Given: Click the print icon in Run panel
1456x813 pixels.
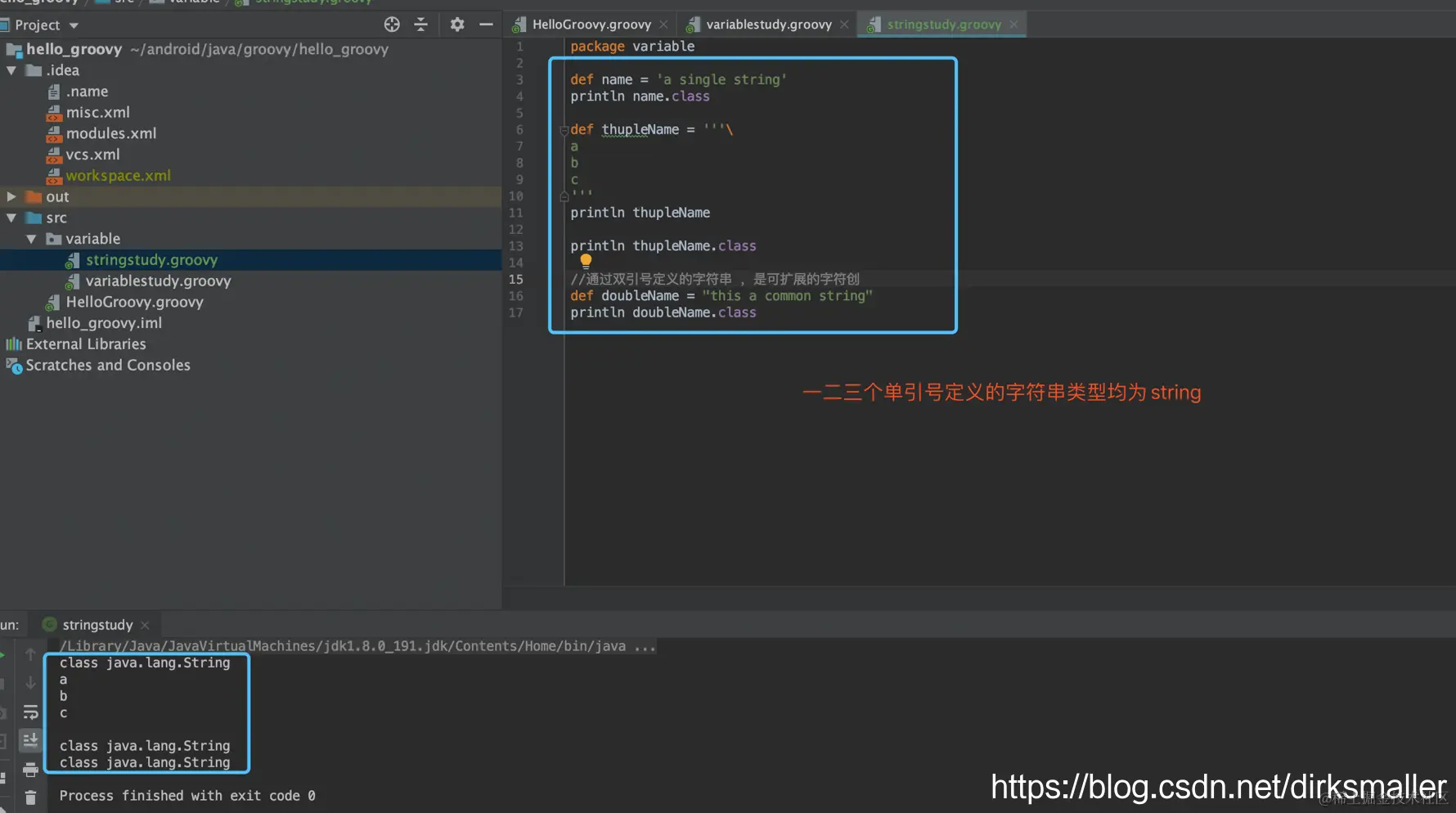Looking at the screenshot, I should (x=30, y=770).
